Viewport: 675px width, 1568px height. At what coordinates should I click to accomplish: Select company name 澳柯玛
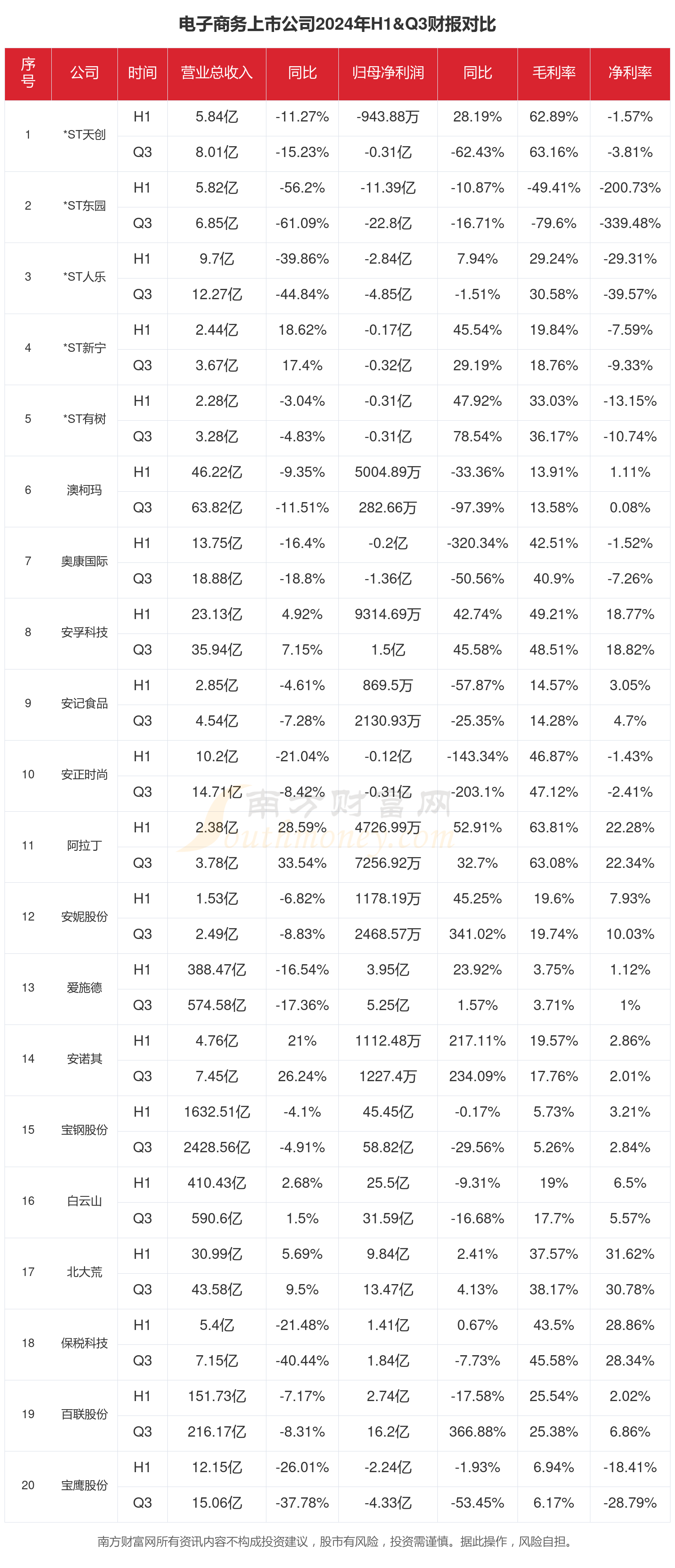(84, 490)
